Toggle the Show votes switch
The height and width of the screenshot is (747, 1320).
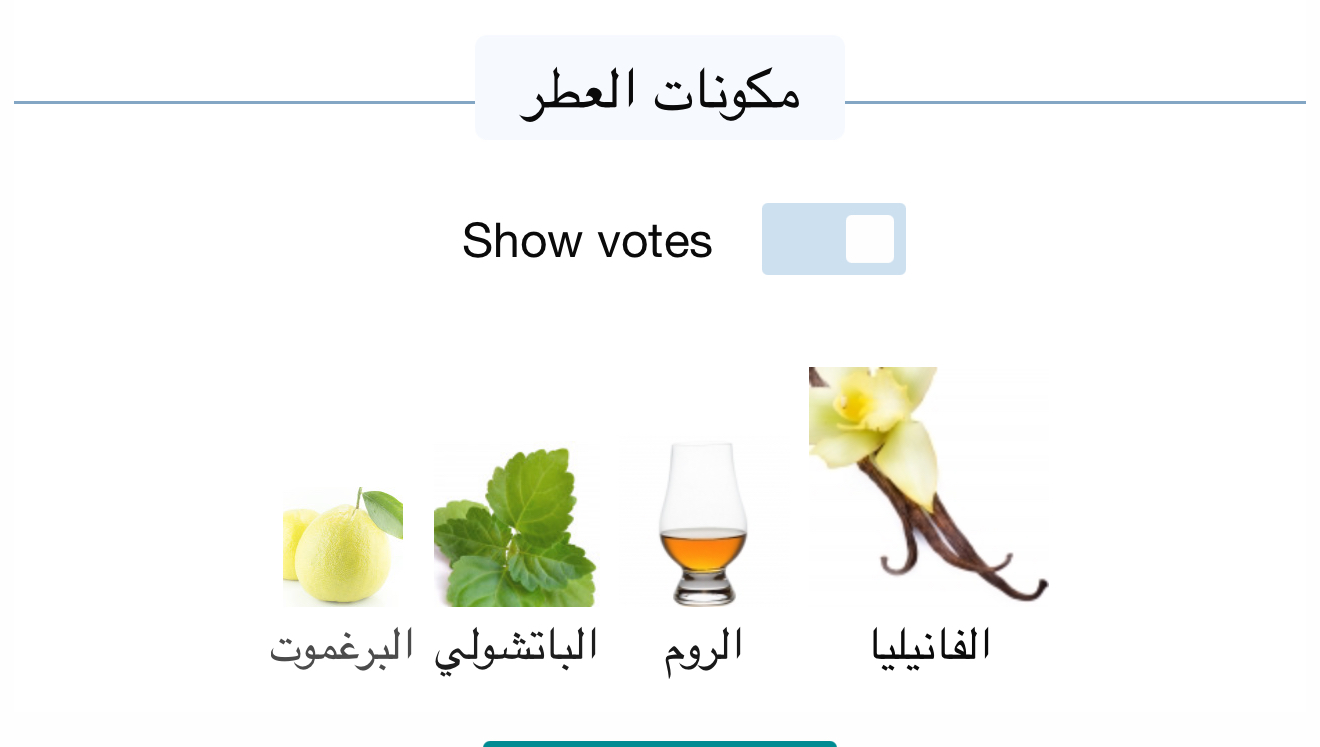click(833, 239)
